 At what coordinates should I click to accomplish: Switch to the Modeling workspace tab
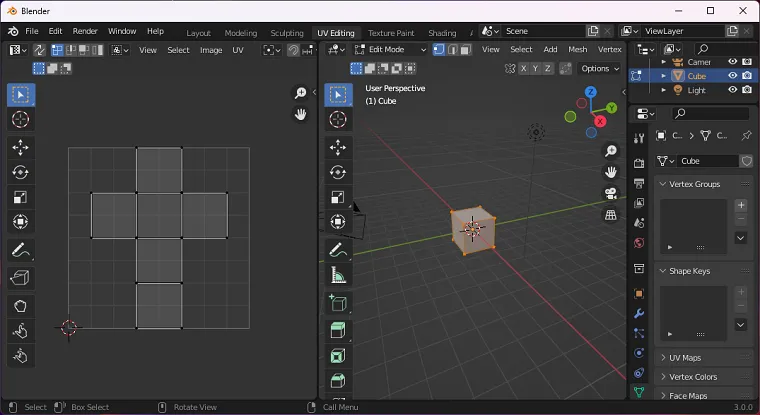click(x=240, y=33)
